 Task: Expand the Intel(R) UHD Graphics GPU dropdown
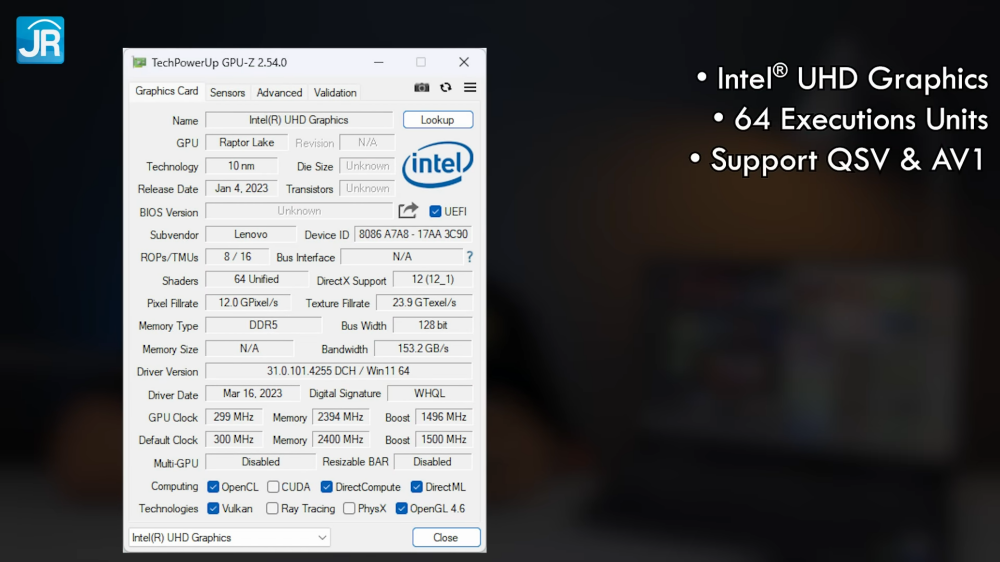pos(230,538)
